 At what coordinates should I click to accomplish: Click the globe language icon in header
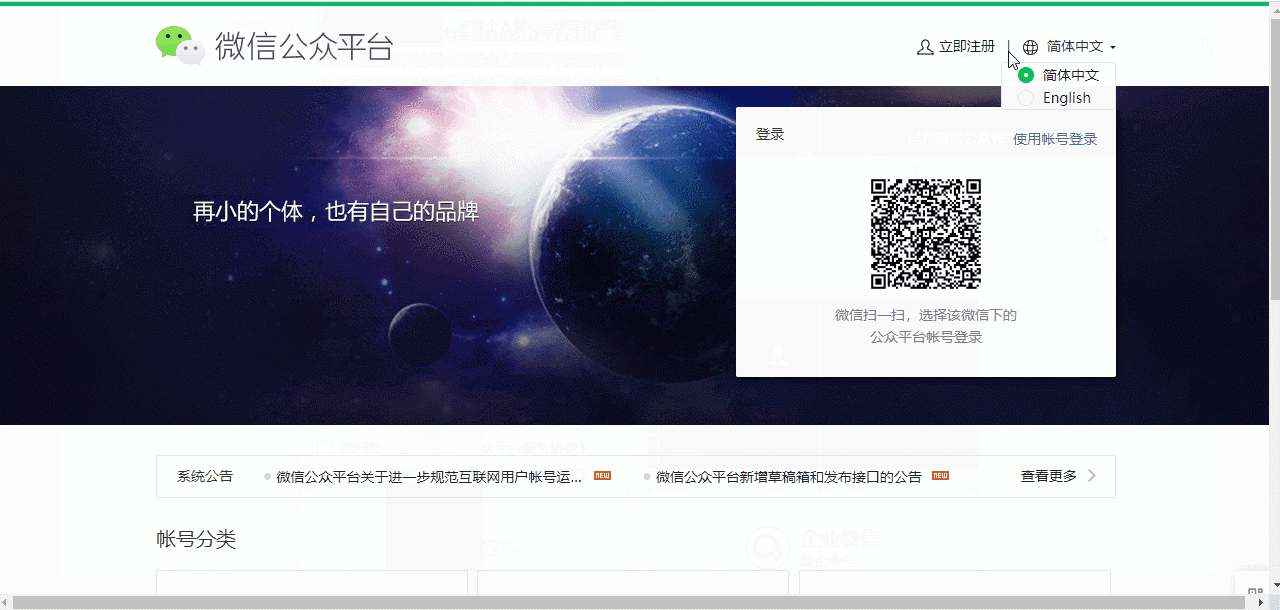point(1030,46)
